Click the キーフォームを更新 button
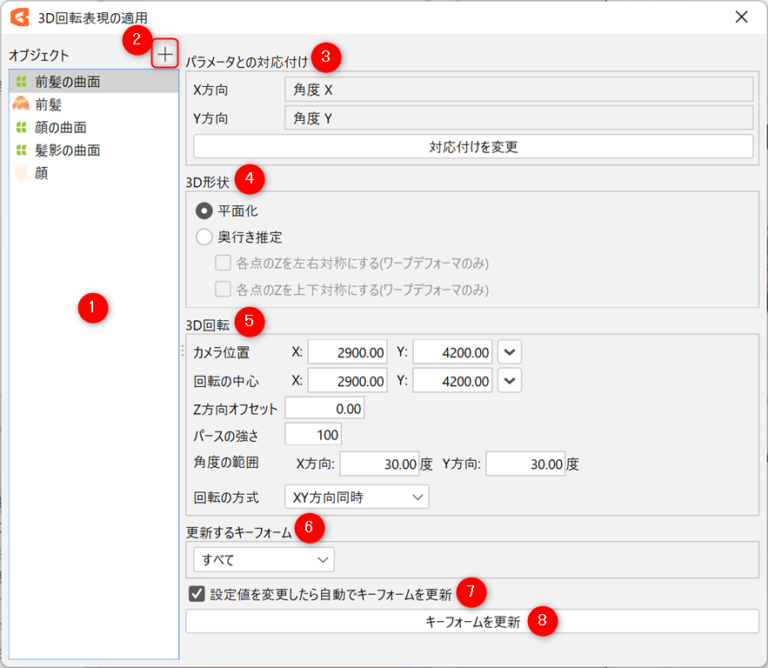Screen dimensions: 768x668 tap(473, 621)
